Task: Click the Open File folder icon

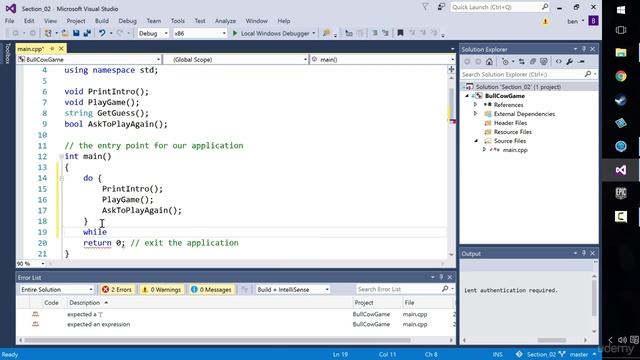Action: [65, 33]
